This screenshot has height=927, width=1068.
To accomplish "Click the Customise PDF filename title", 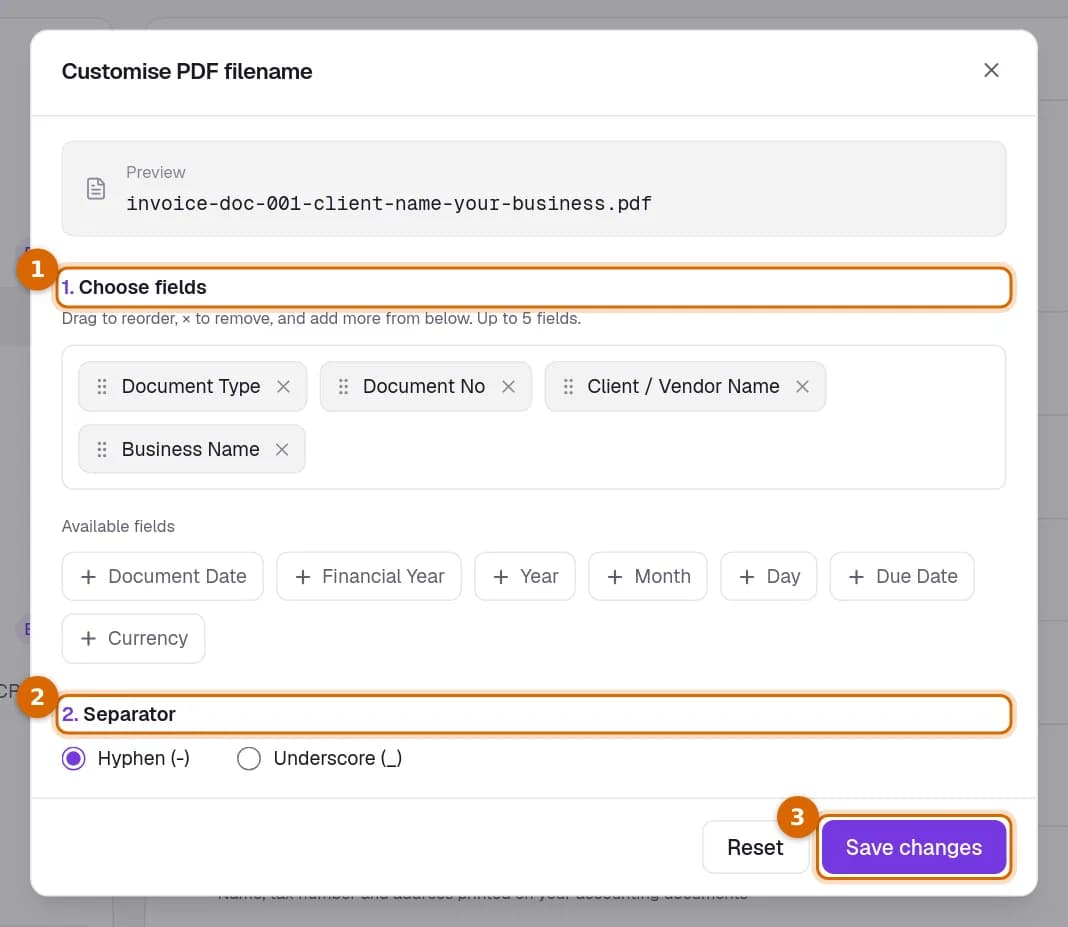I will click(x=187, y=71).
